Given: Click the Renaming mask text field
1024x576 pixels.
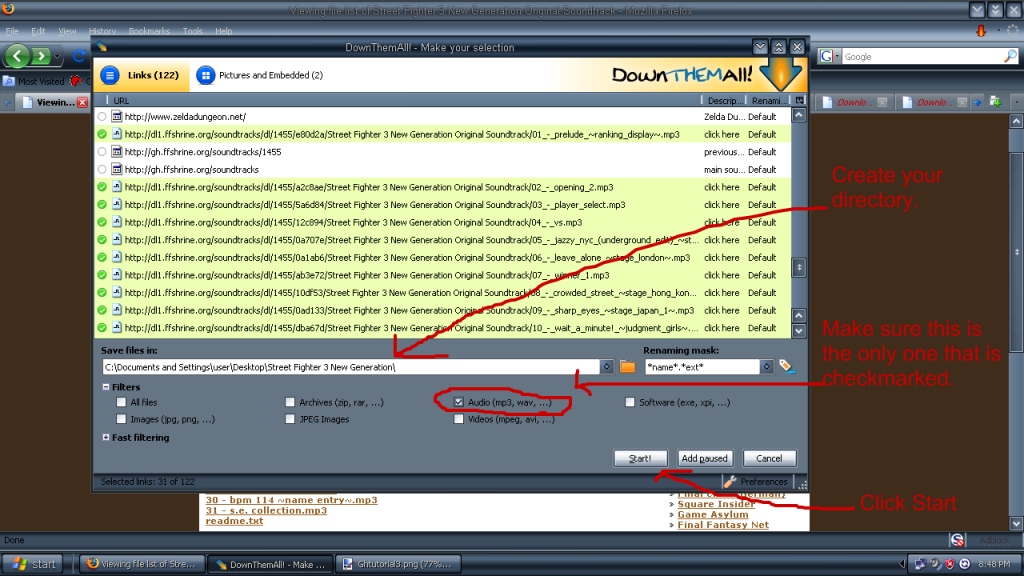Looking at the screenshot, I should point(703,367).
